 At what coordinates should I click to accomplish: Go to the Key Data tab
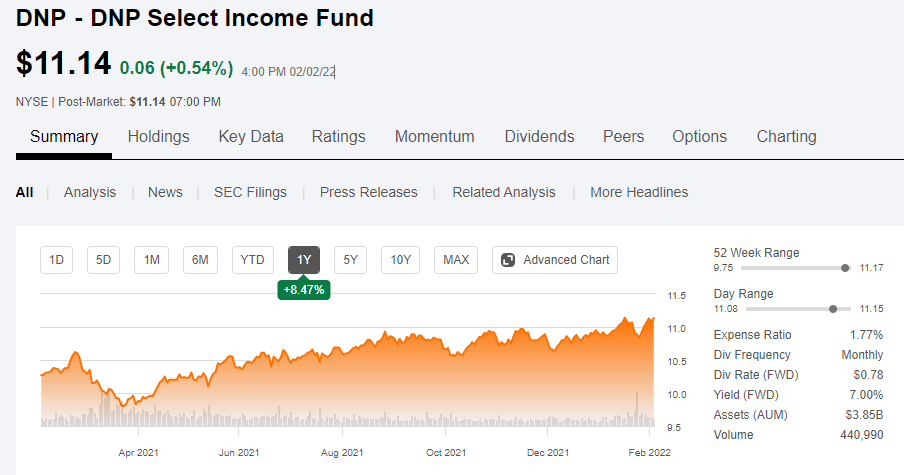pos(251,137)
